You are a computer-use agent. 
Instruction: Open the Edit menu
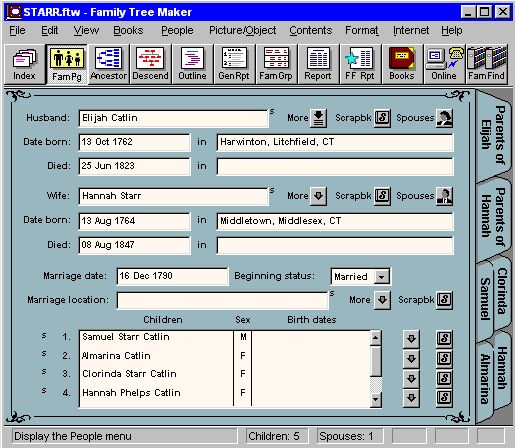(50, 30)
